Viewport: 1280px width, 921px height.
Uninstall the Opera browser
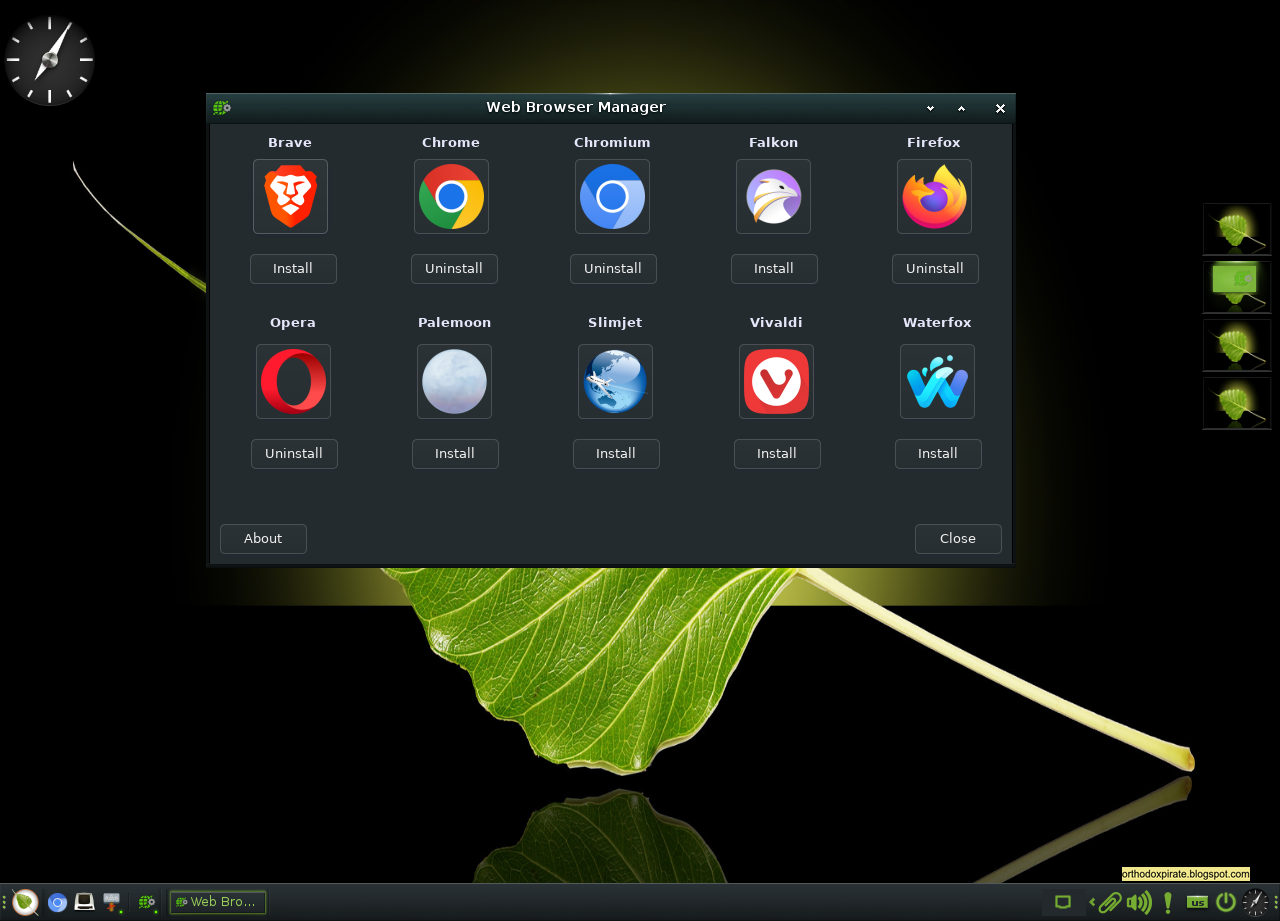(294, 453)
